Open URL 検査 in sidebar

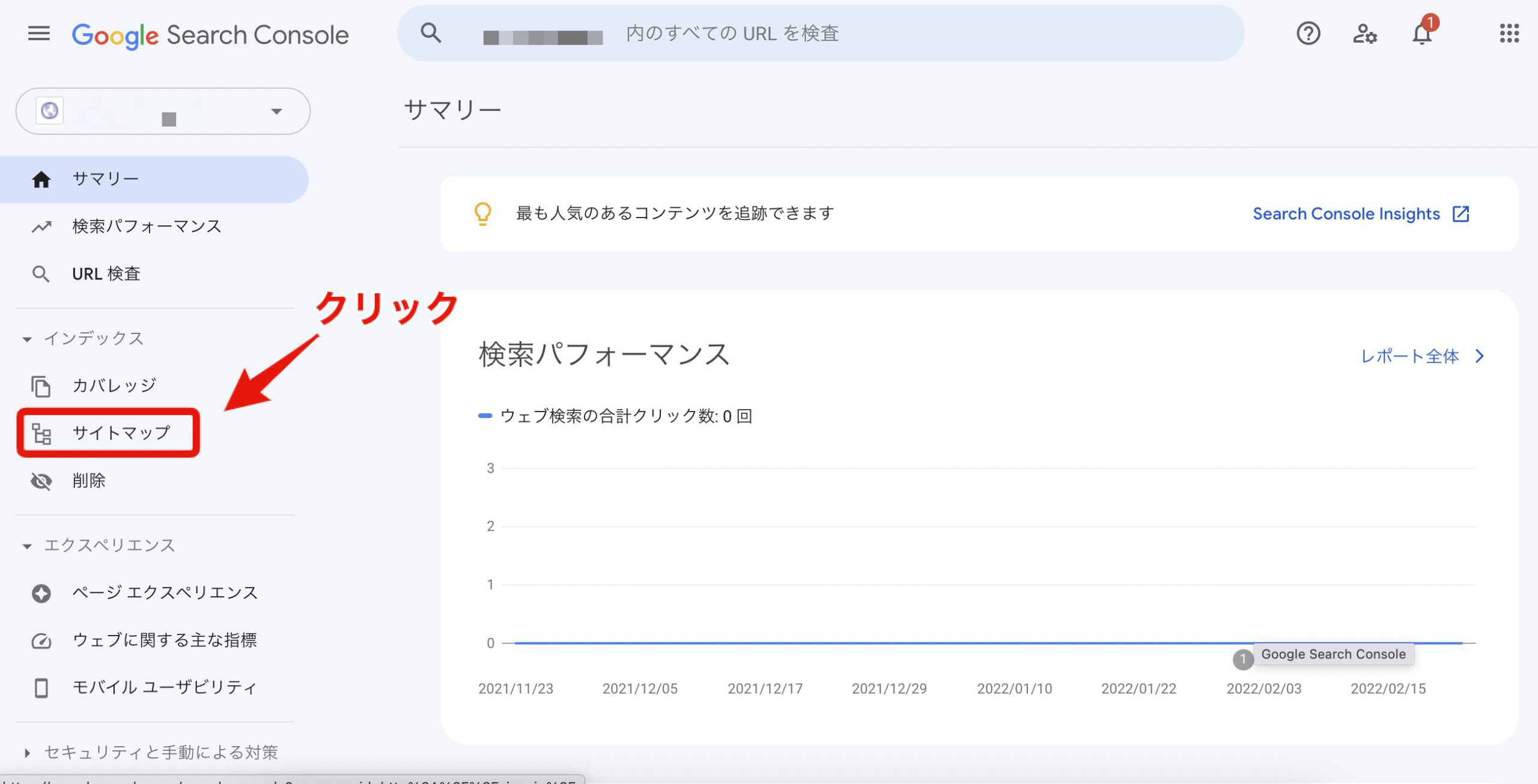coord(106,274)
